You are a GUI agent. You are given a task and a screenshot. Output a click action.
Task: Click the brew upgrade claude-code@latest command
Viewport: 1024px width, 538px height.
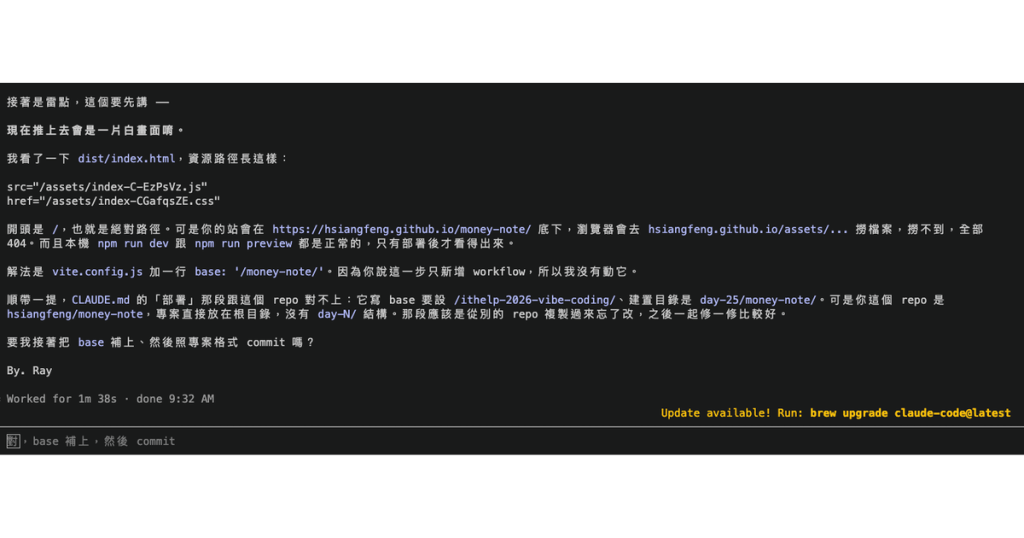(910, 413)
